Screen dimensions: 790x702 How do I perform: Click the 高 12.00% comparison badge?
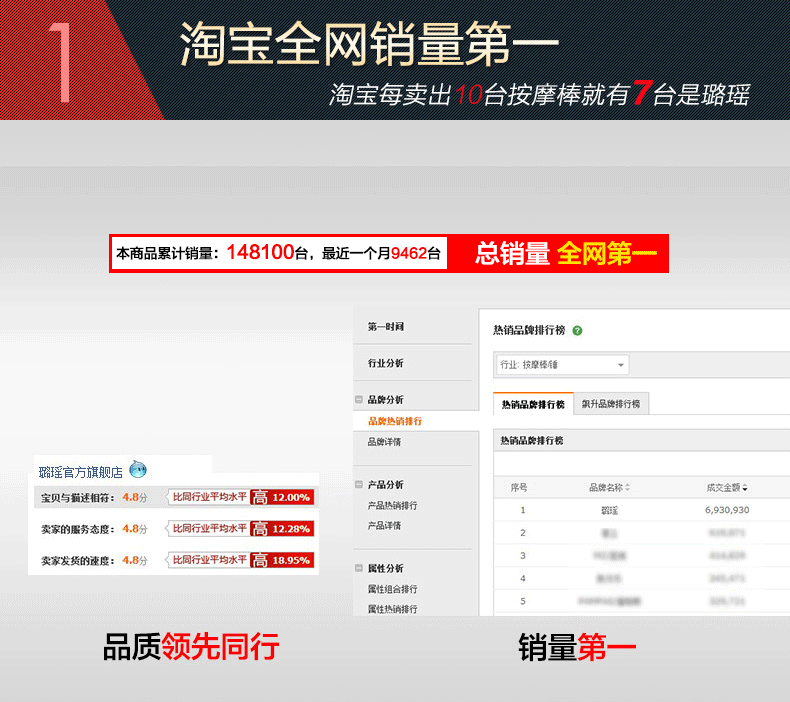coord(282,497)
